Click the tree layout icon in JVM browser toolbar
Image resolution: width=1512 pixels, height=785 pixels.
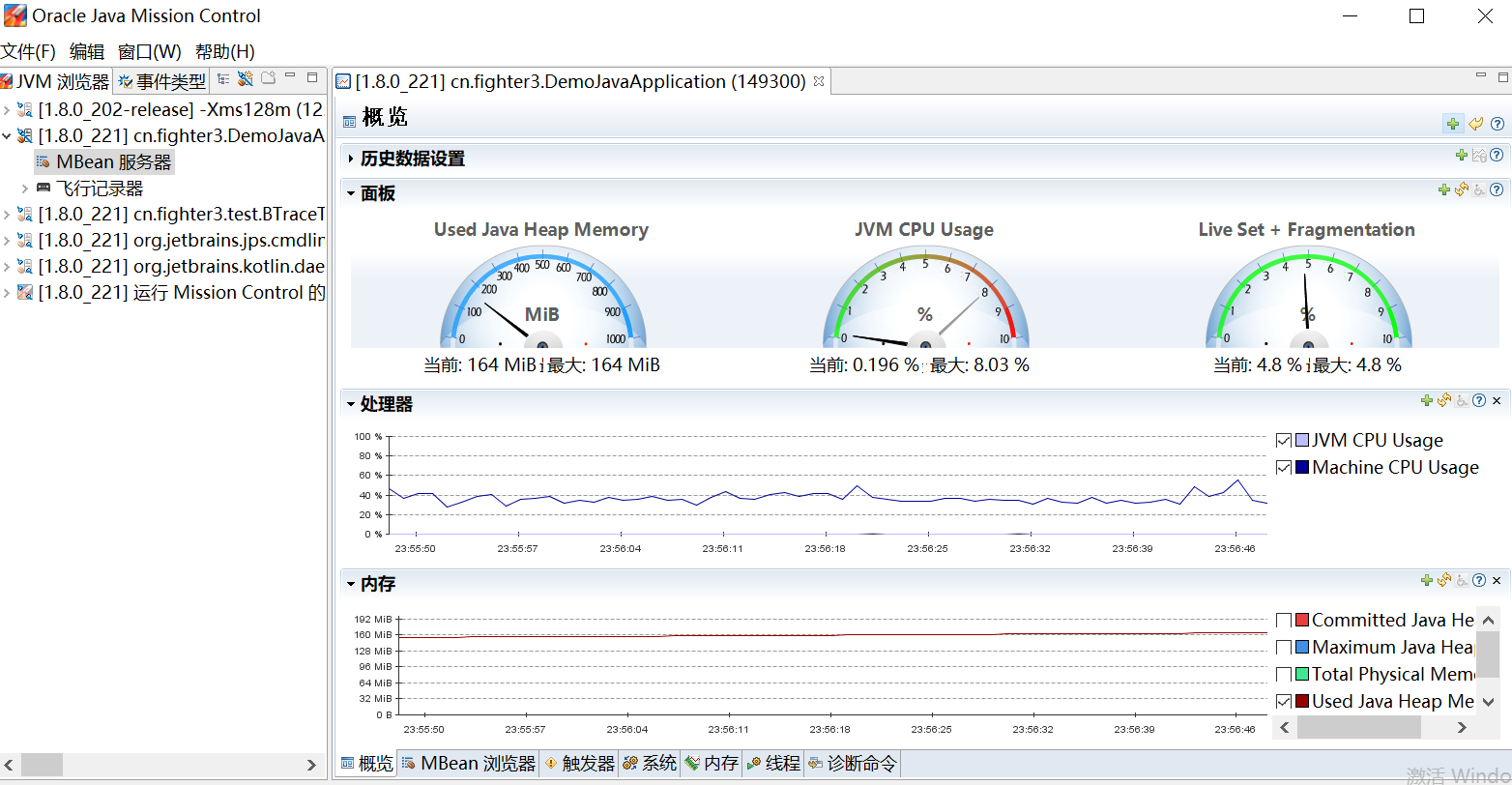[x=222, y=78]
